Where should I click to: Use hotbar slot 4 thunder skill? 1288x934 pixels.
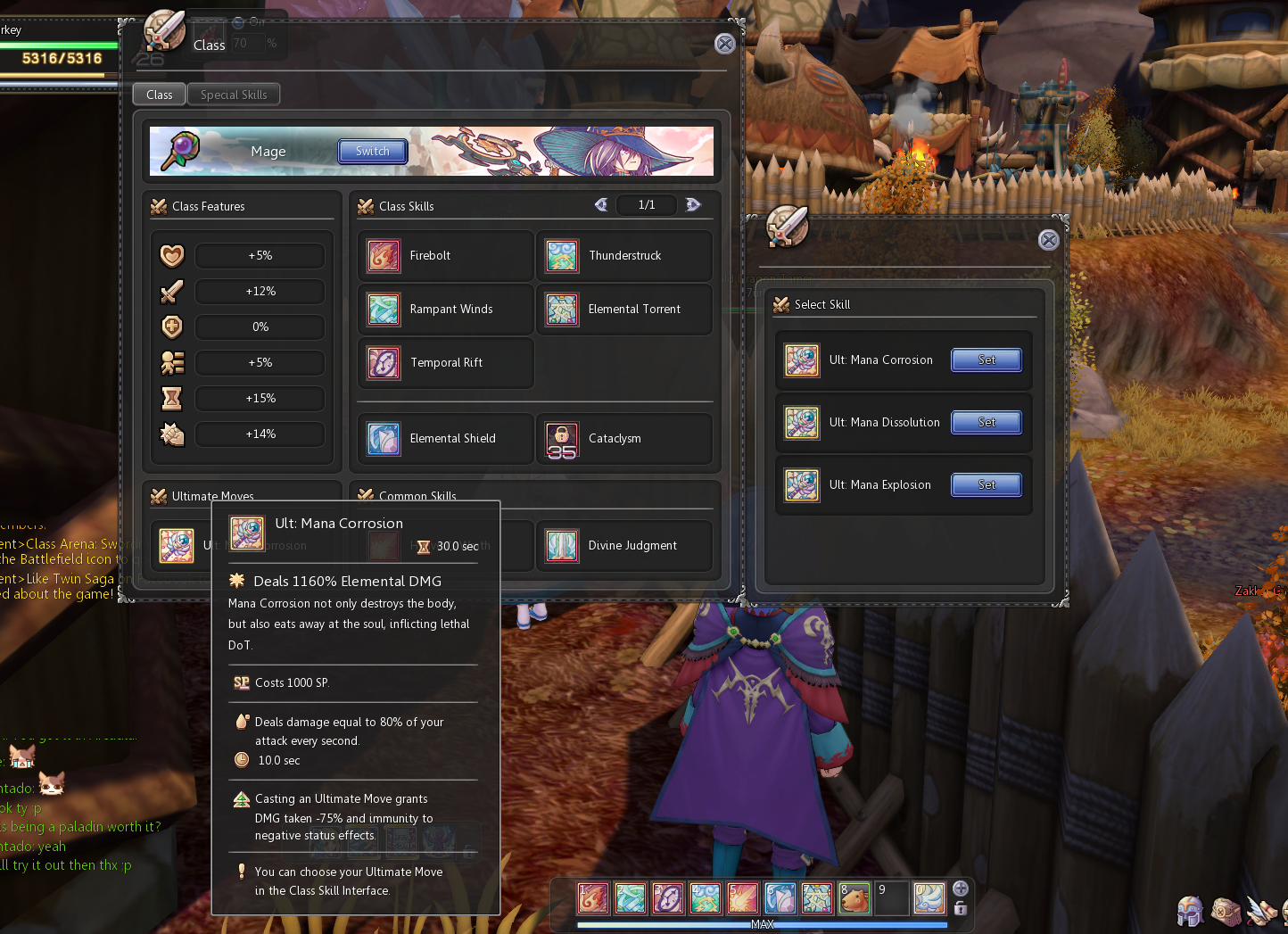(x=705, y=898)
